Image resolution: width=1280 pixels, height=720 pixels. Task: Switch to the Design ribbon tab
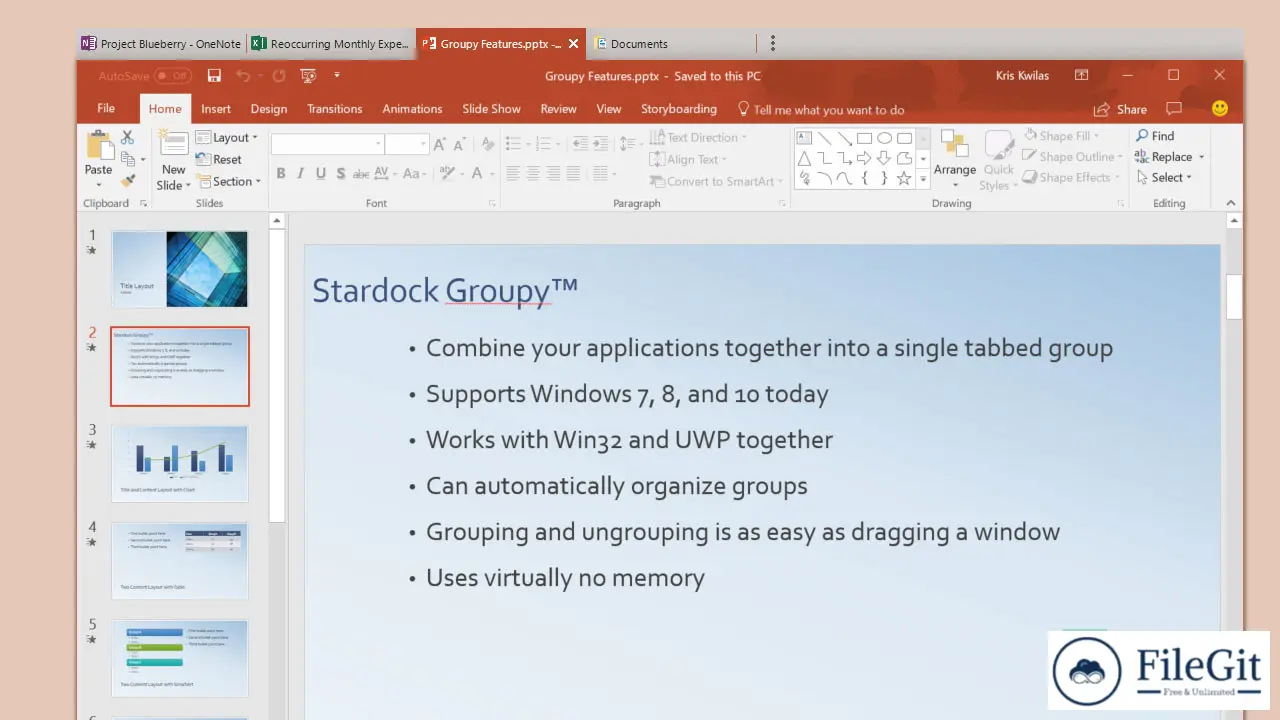269,109
